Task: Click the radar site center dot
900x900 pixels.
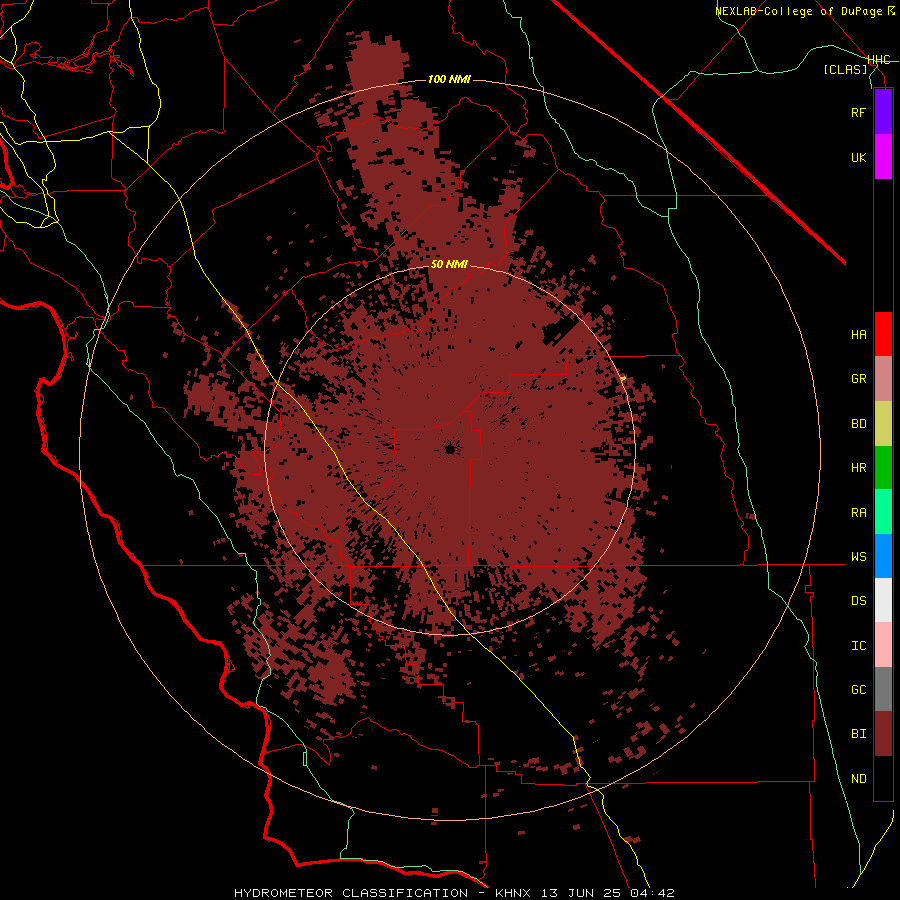Action: 450,449
